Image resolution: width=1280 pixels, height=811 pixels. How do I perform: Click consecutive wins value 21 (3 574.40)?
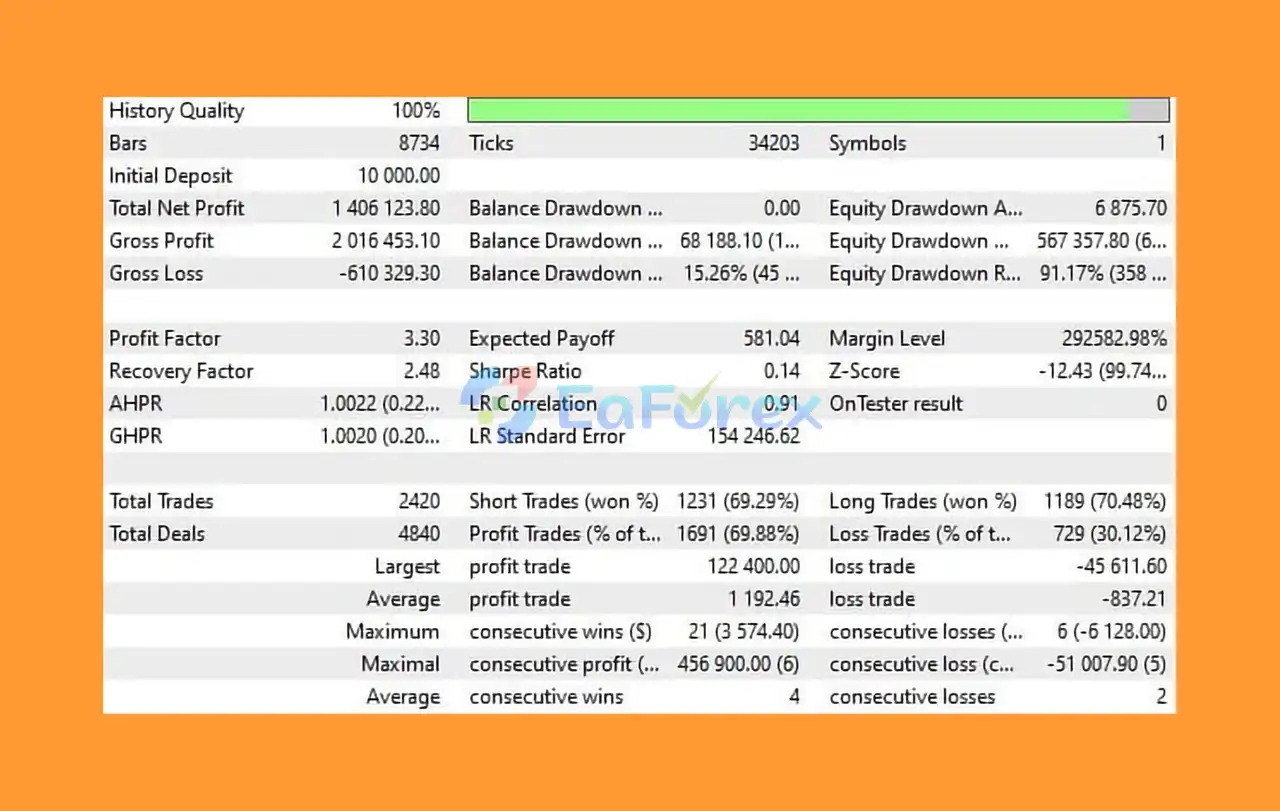tap(745, 631)
